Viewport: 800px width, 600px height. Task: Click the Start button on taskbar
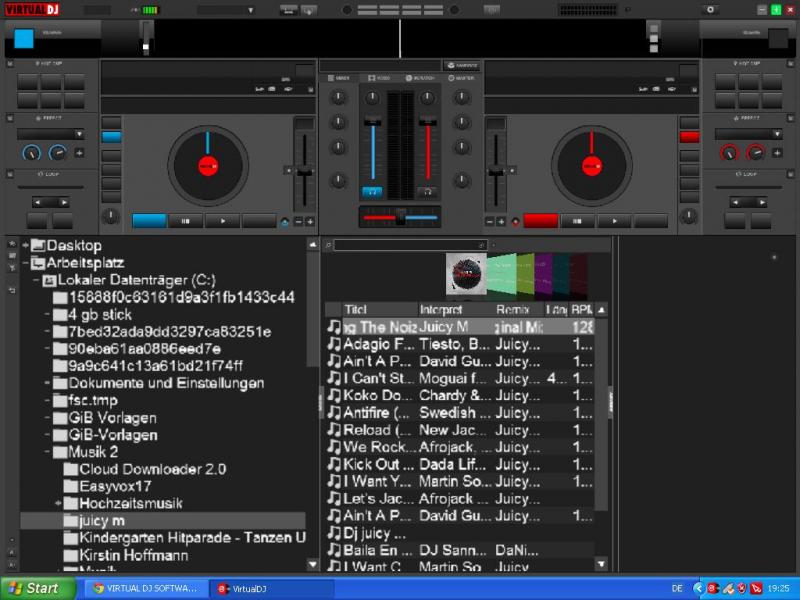click(x=32, y=588)
